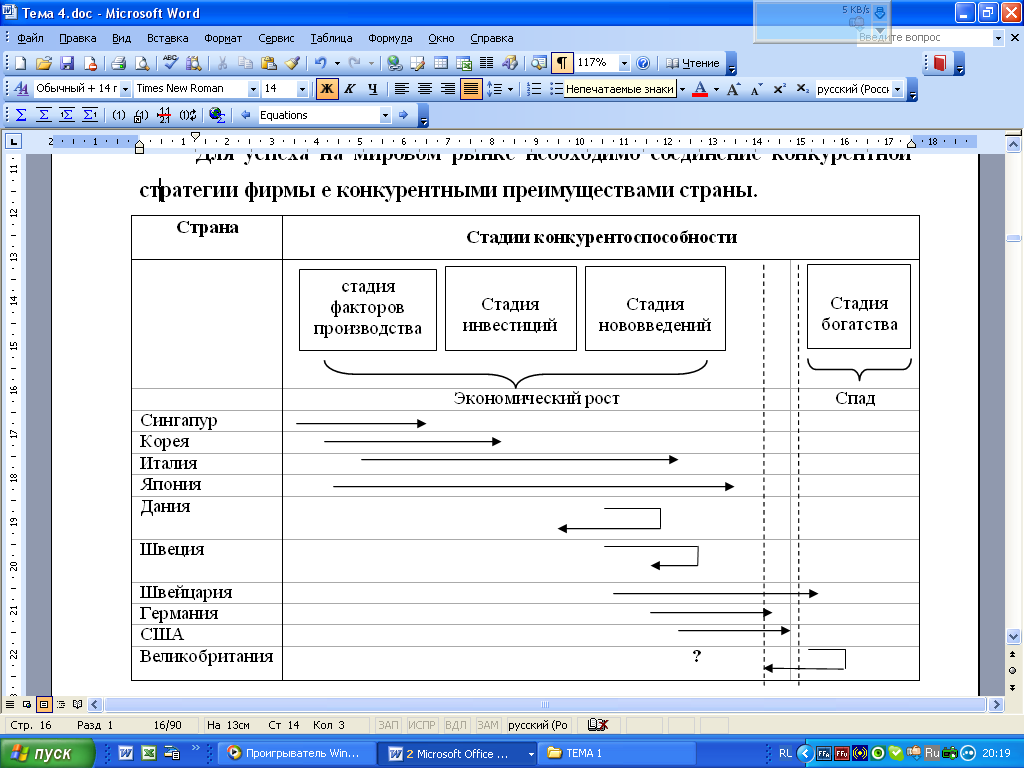Grow the font size with large A

click(733, 89)
